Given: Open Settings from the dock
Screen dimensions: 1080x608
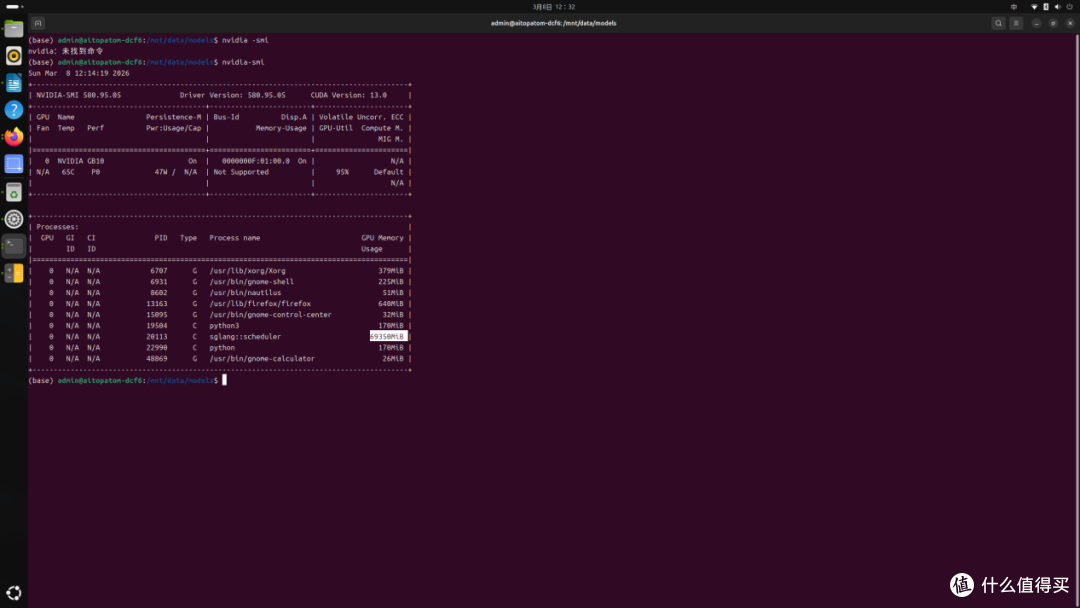Looking at the screenshot, I should (14, 219).
